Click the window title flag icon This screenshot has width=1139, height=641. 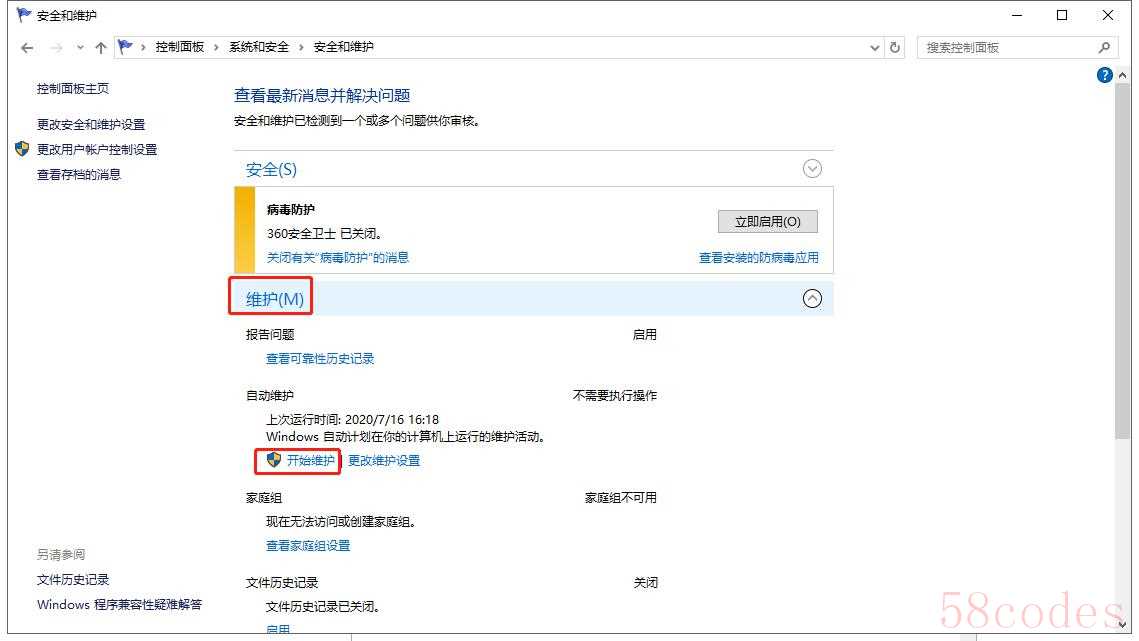pyautogui.click(x=24, y=15)
